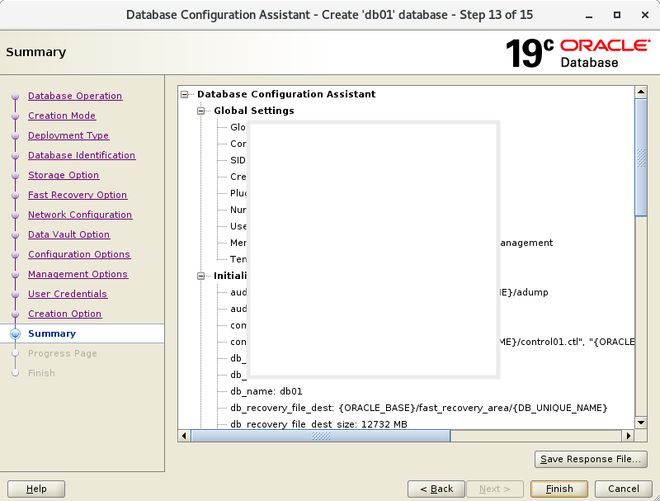Select the db_recovery_file_dest row
Screen dimensions: 660x501
[x=419, y=408]
